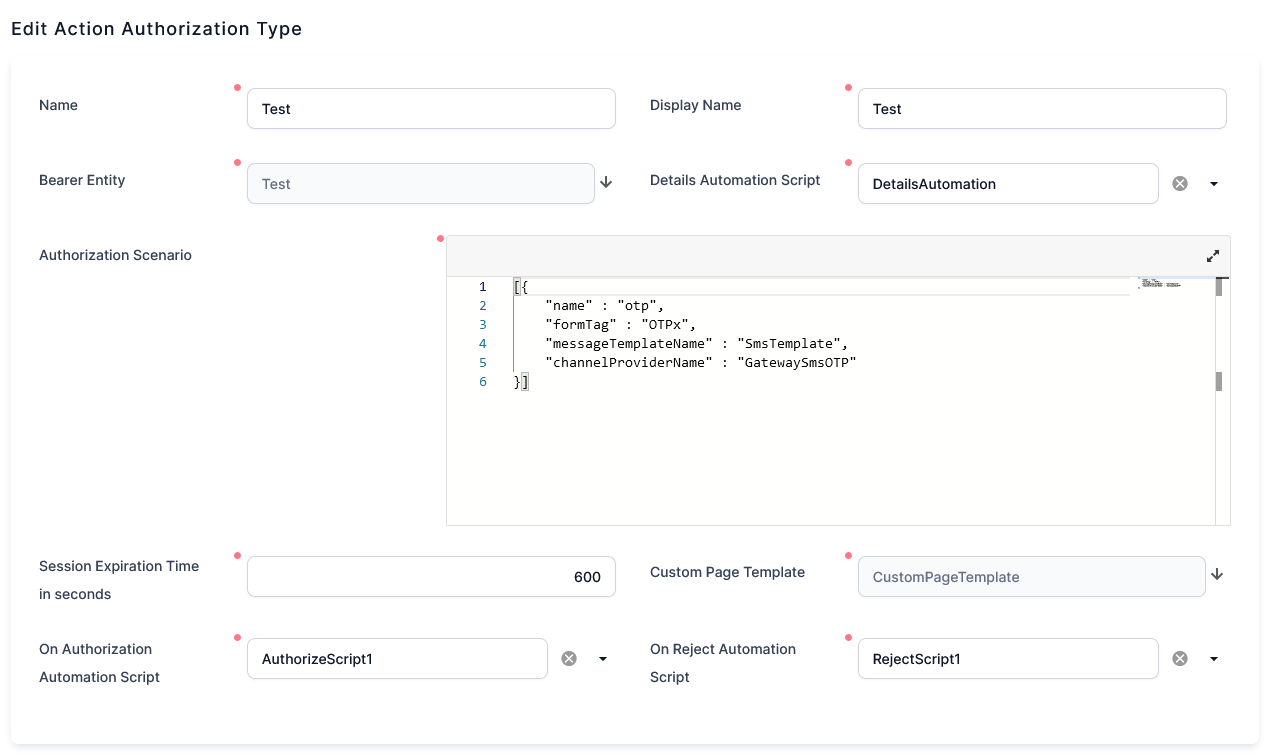Click the down arrow beside Bearer Entity

tap(606, 182)
